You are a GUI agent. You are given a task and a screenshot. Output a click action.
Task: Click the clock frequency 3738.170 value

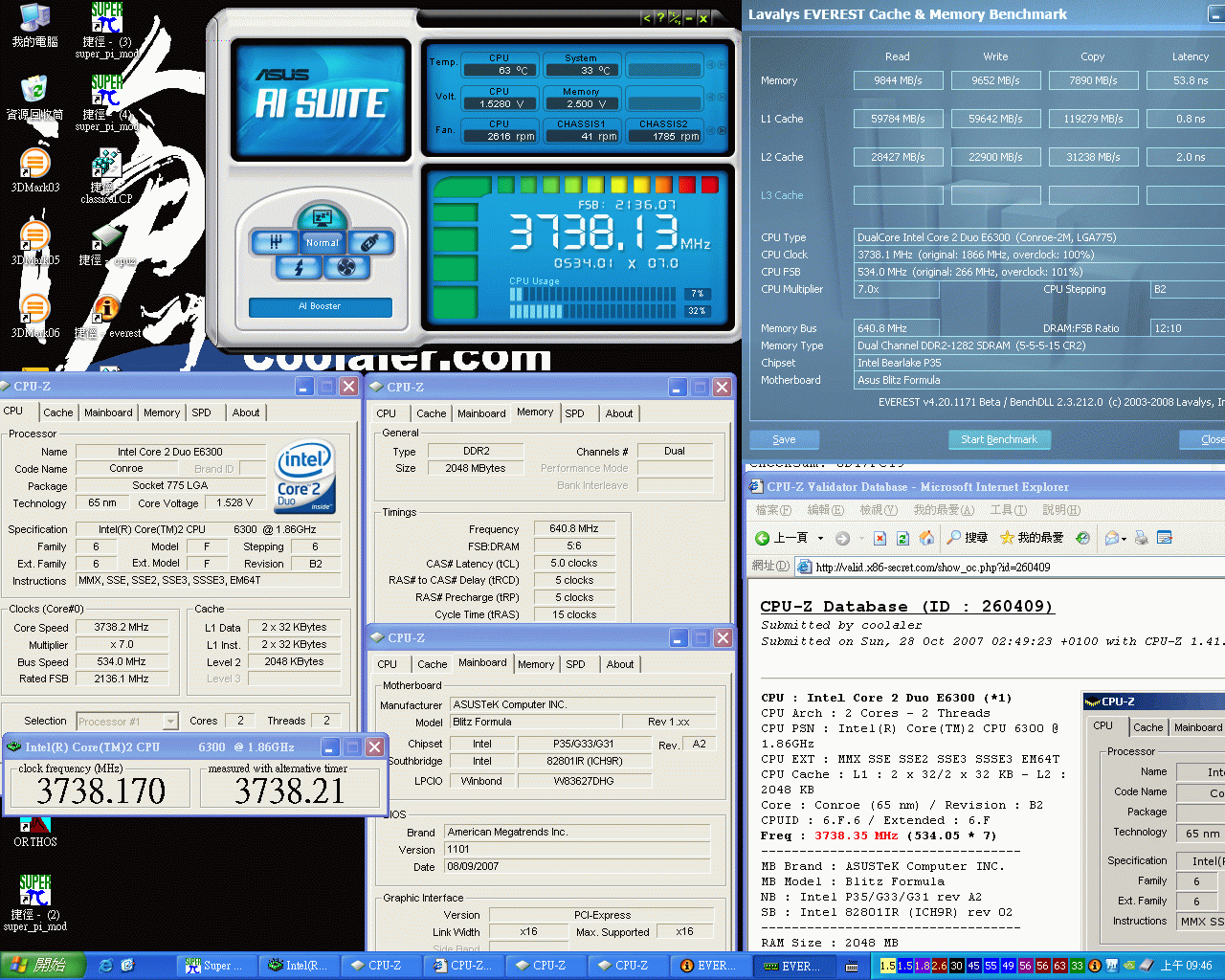(x=100, y=791)
